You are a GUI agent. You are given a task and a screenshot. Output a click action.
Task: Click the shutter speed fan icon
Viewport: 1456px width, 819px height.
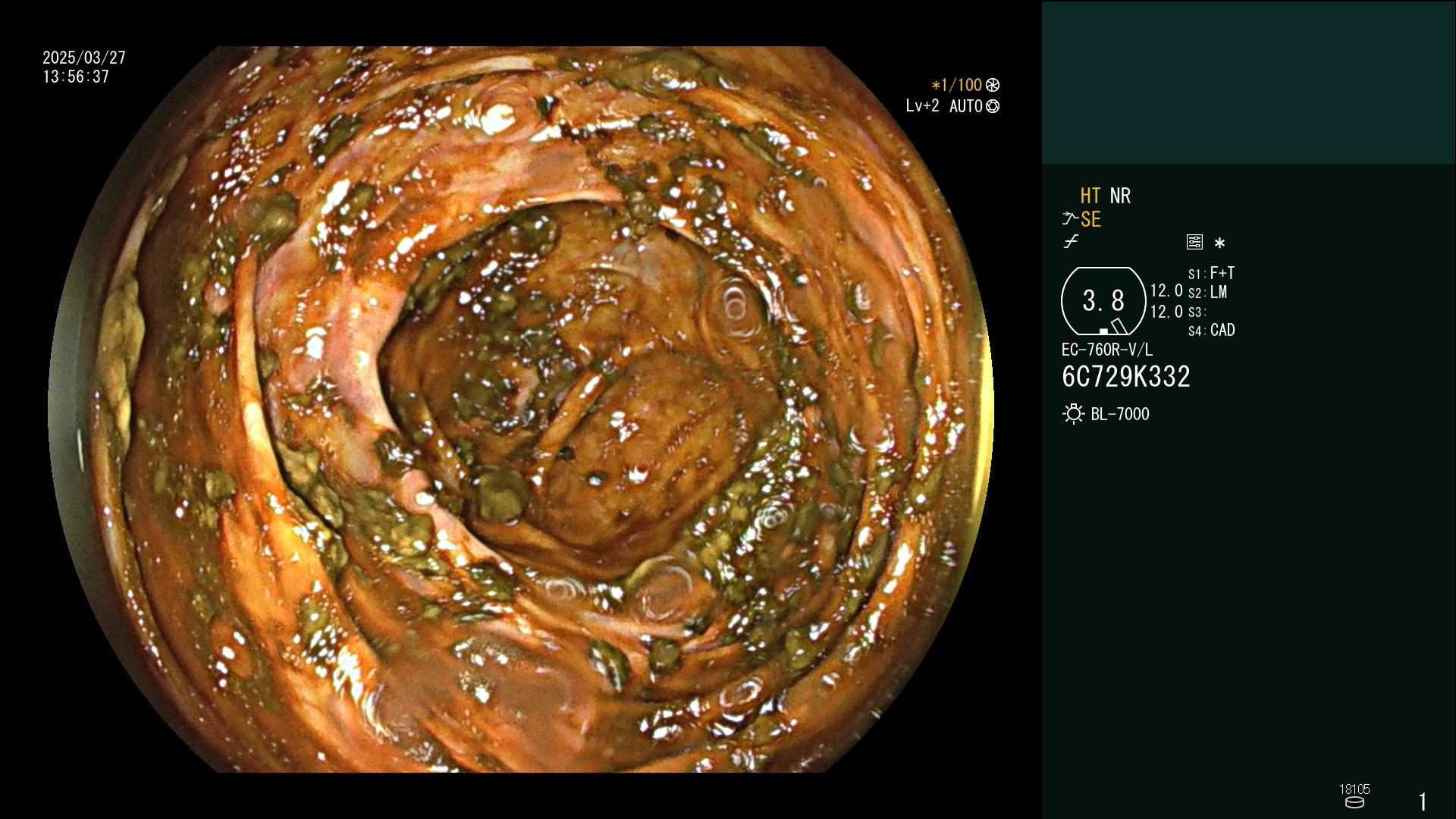[993, 85]
